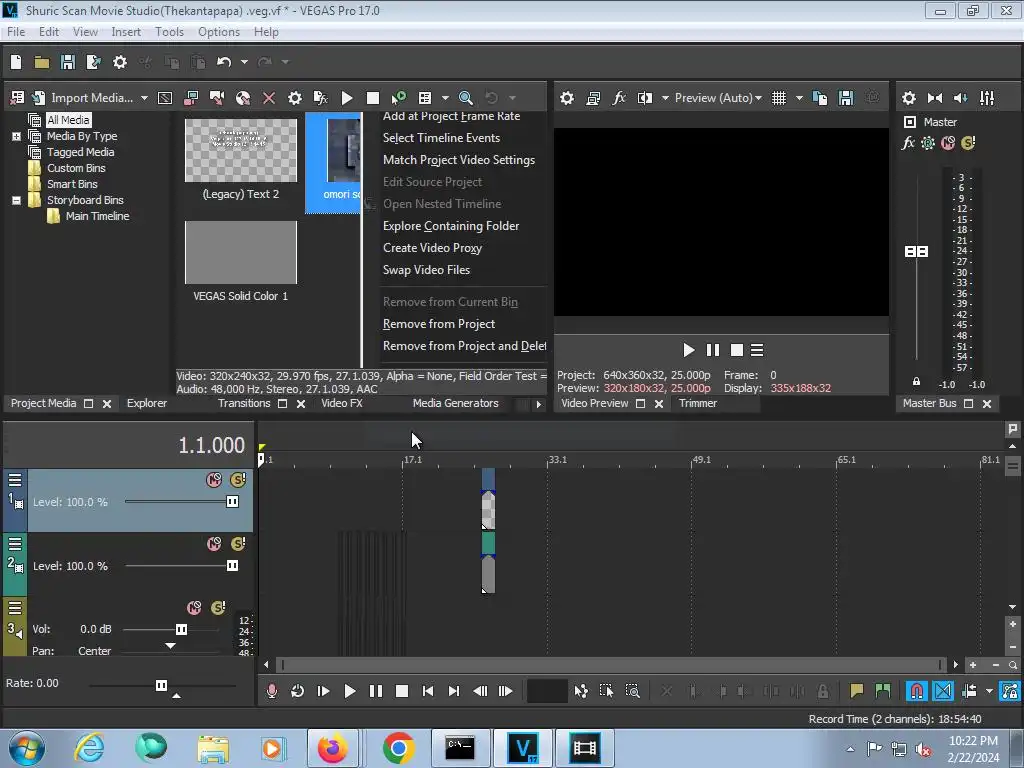Solo video track 2
This screenshot has height=768, width=1024.
pos(238,543)
